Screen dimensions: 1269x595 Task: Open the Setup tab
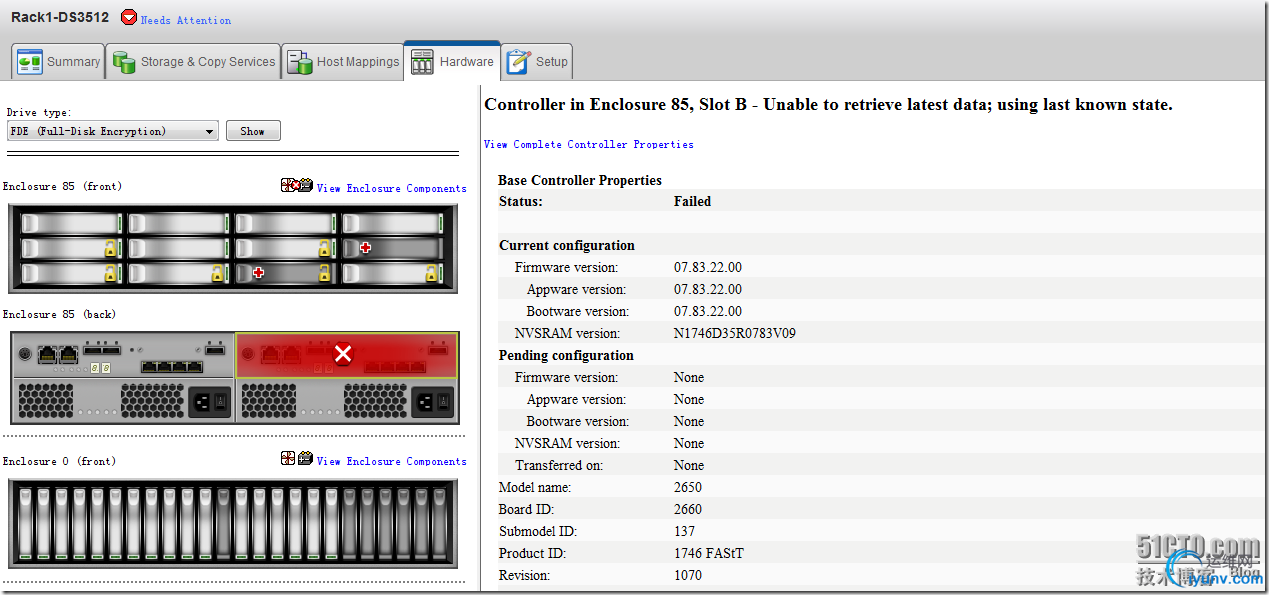coord(537,61)
